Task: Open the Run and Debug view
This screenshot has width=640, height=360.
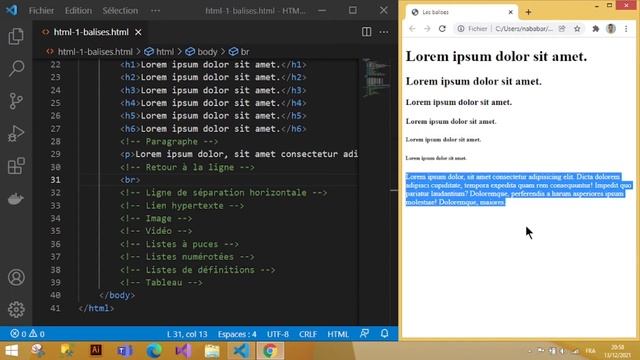Action: point(16,133)
